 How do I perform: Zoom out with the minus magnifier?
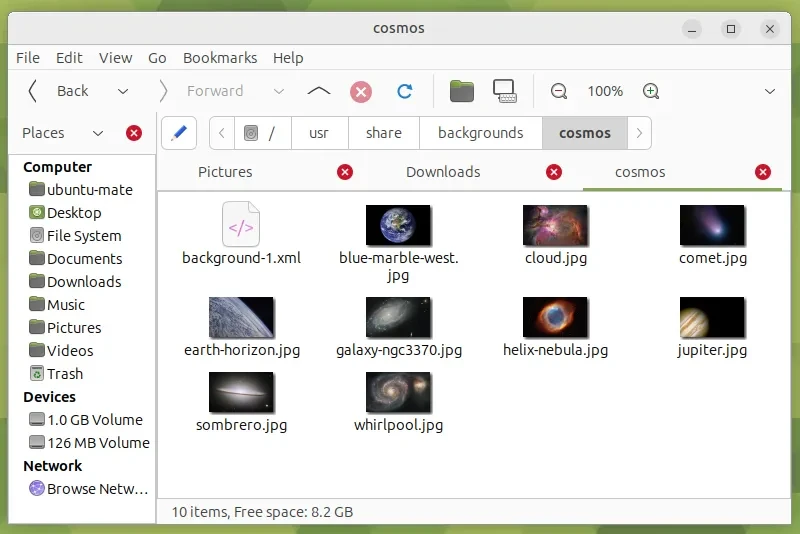559,91
